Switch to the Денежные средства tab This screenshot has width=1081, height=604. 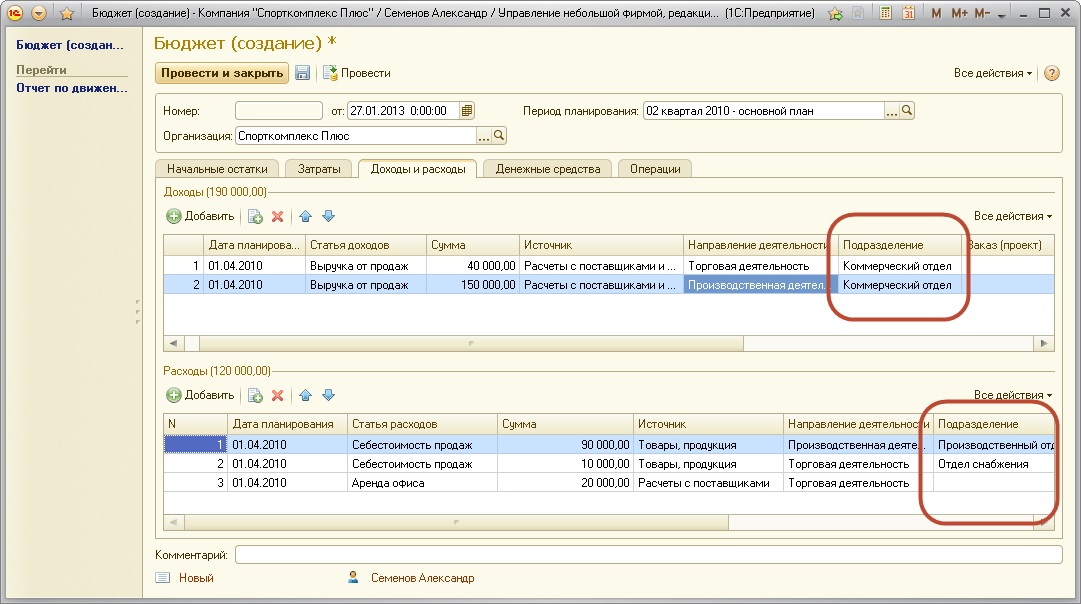(547, 169)
